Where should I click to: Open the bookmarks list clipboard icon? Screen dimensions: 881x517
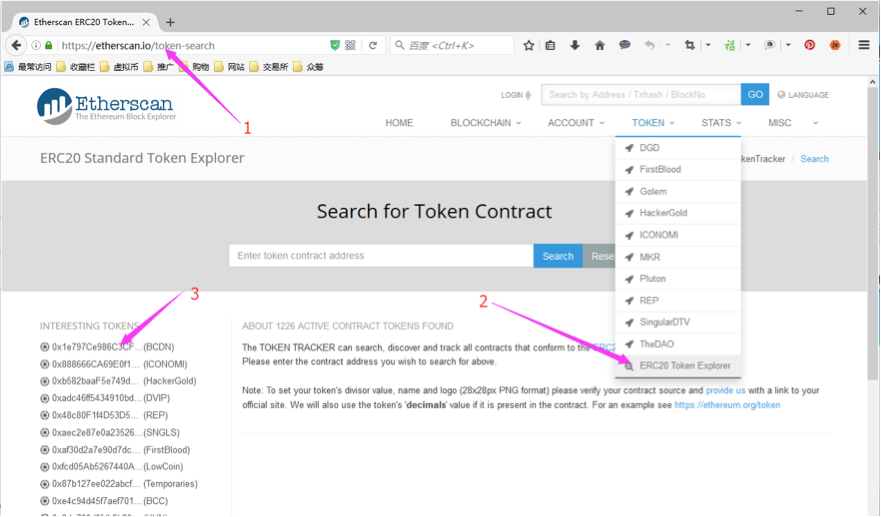(x=551, y=46)
